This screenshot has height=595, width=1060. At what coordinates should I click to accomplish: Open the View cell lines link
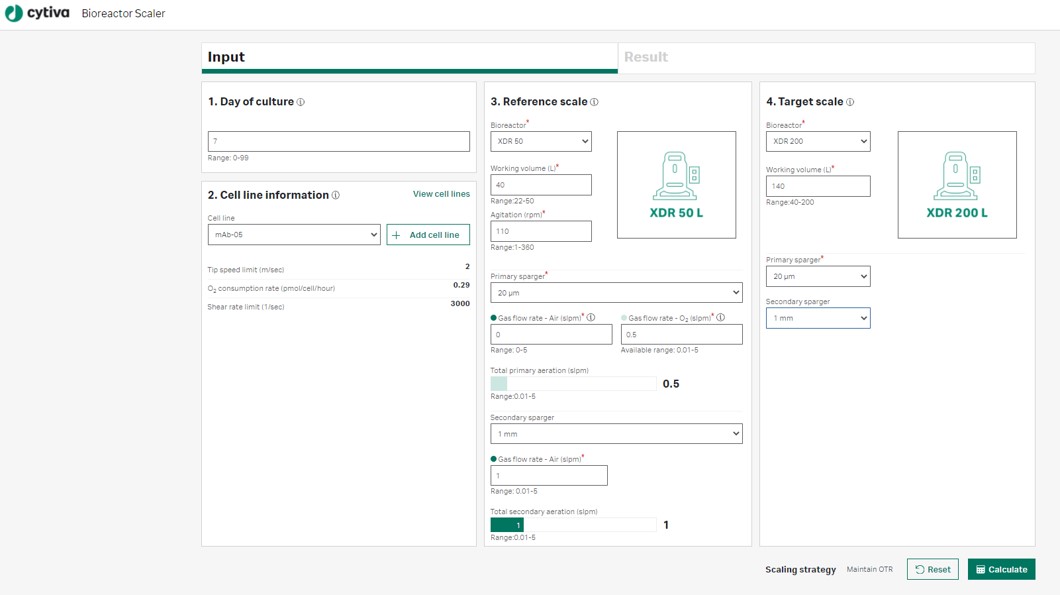pyautogui.click(x=441, y=194)
